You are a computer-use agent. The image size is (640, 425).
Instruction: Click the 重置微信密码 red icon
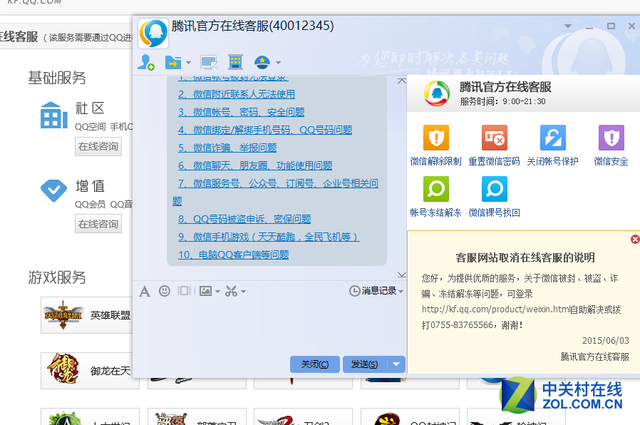tap(494, 138)
